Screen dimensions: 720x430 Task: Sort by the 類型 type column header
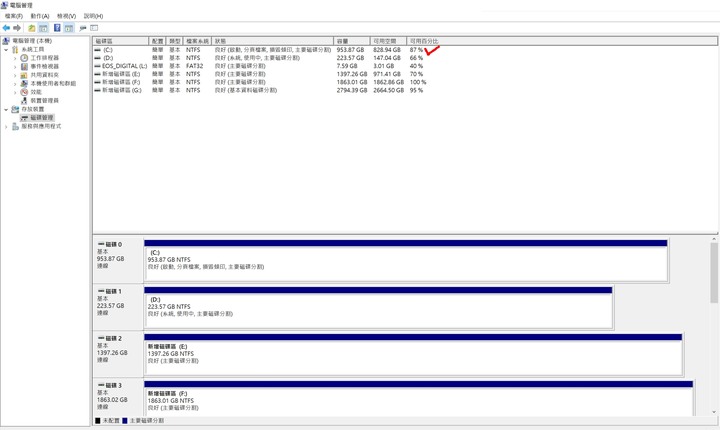click(x=174, y=41)
